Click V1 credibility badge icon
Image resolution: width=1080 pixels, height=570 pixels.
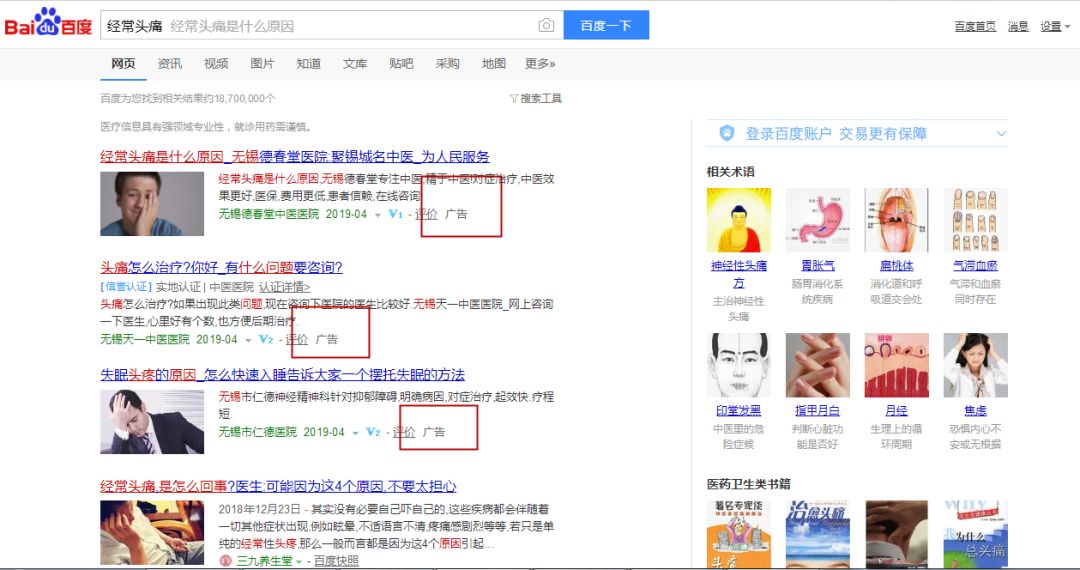pos(395,214)
